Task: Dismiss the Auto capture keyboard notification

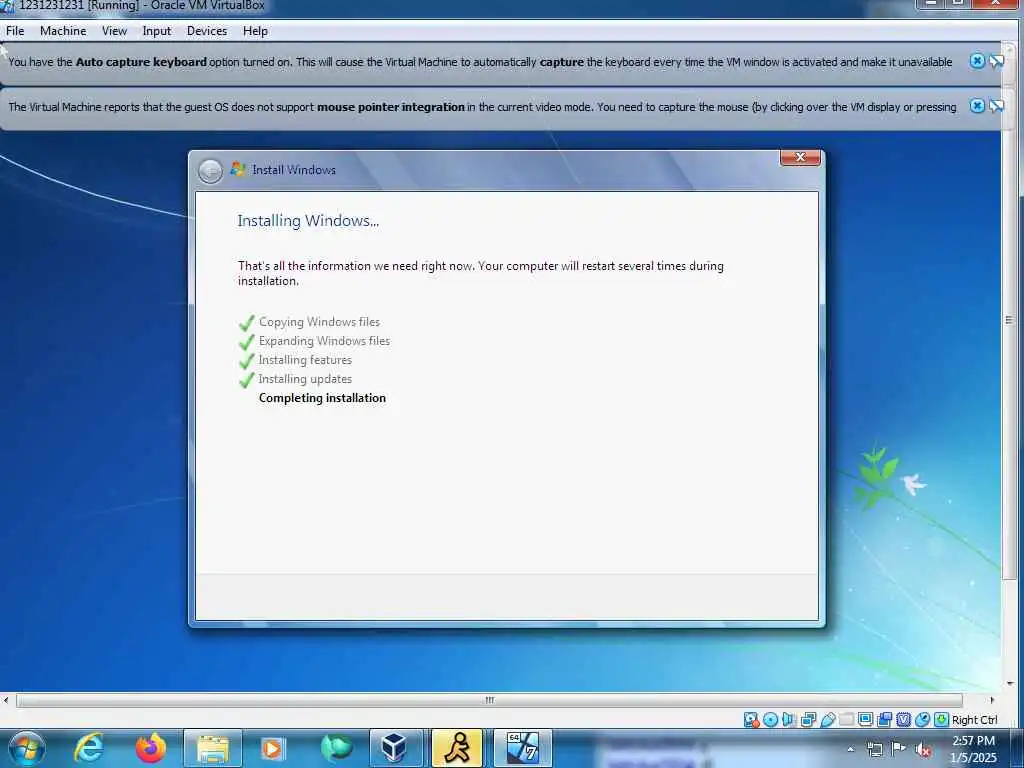Action: coord(977,61)
